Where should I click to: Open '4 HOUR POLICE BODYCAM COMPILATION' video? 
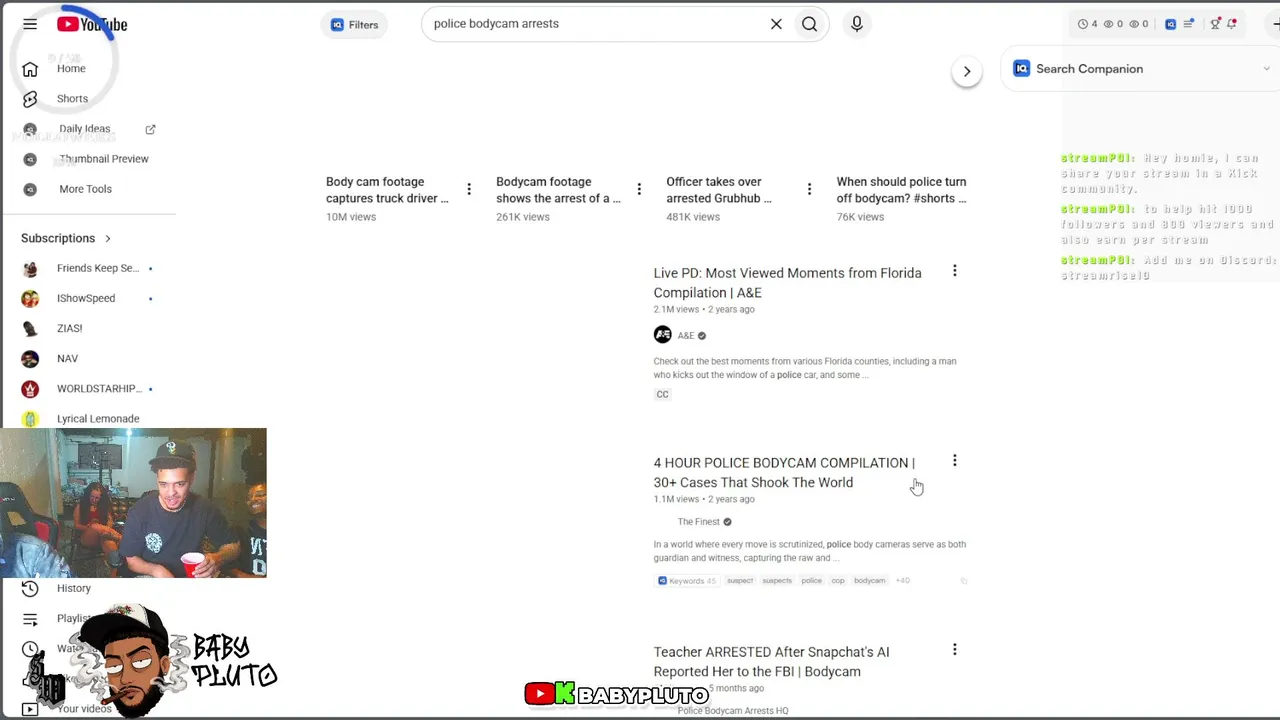click(x=784, y=472)
